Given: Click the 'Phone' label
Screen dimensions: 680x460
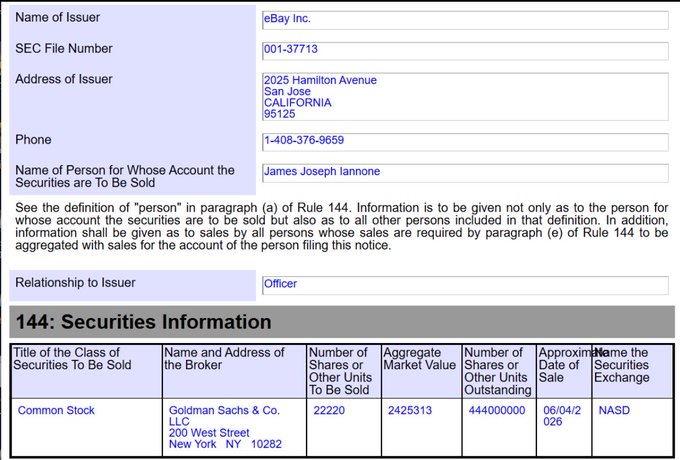Looking at the screenshot, I should 33,140.
